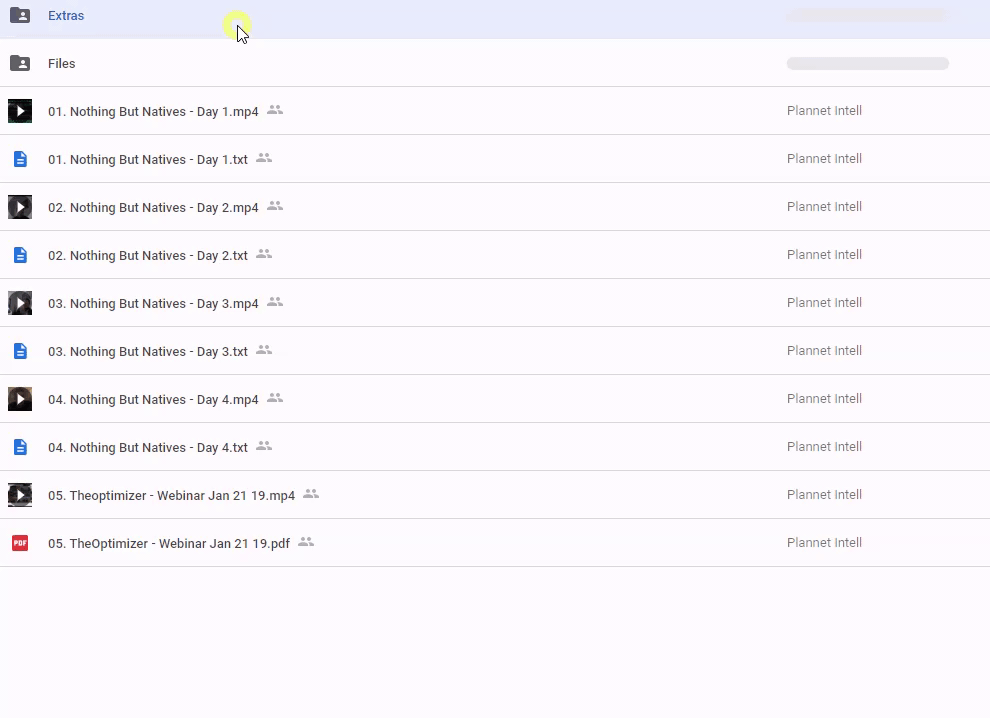This screenshot has width=990, height=718.
Task: Click Plannet Intell owner on Day 1.txt row
Action: pyautogui.click(x=824, y=159)
